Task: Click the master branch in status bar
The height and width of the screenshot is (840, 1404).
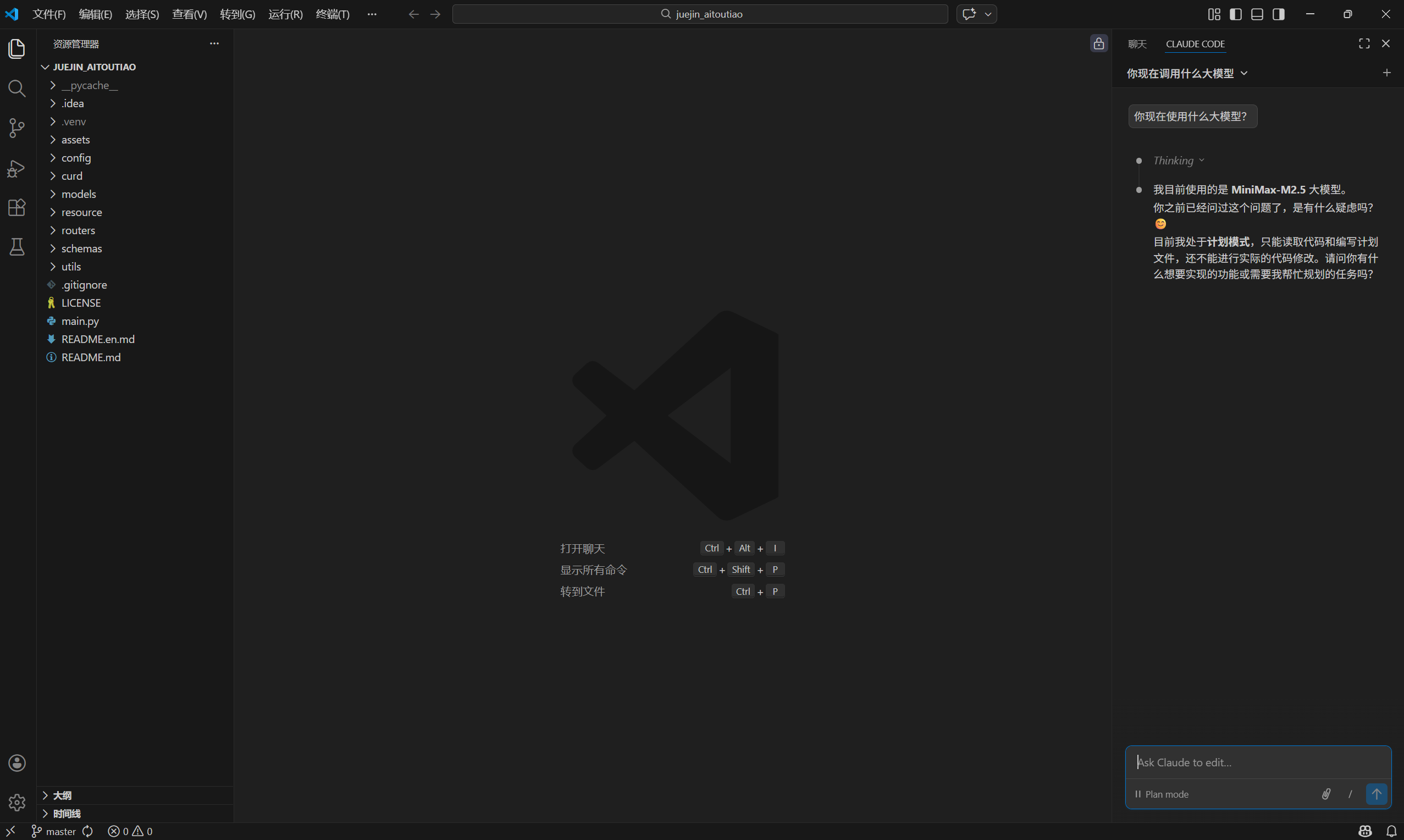Action: point(54,831)
